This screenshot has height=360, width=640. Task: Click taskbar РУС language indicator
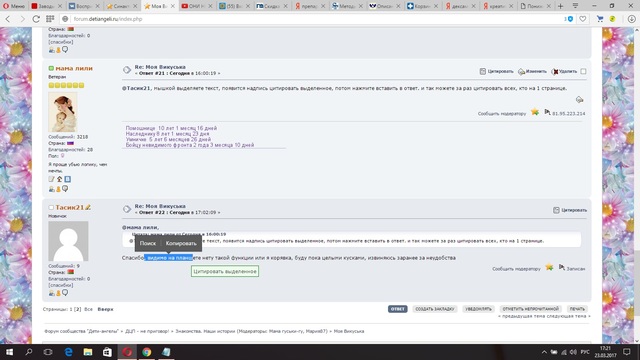point(585,352)
